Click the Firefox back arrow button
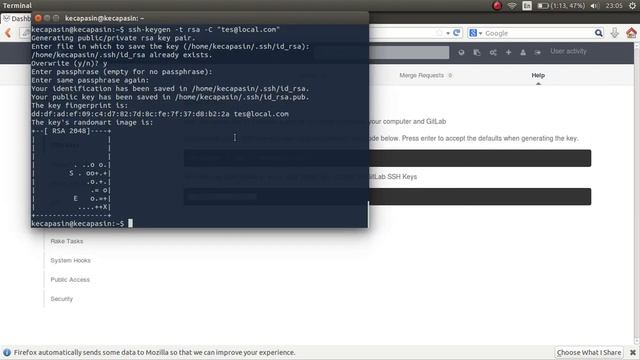 pos(8,33)
